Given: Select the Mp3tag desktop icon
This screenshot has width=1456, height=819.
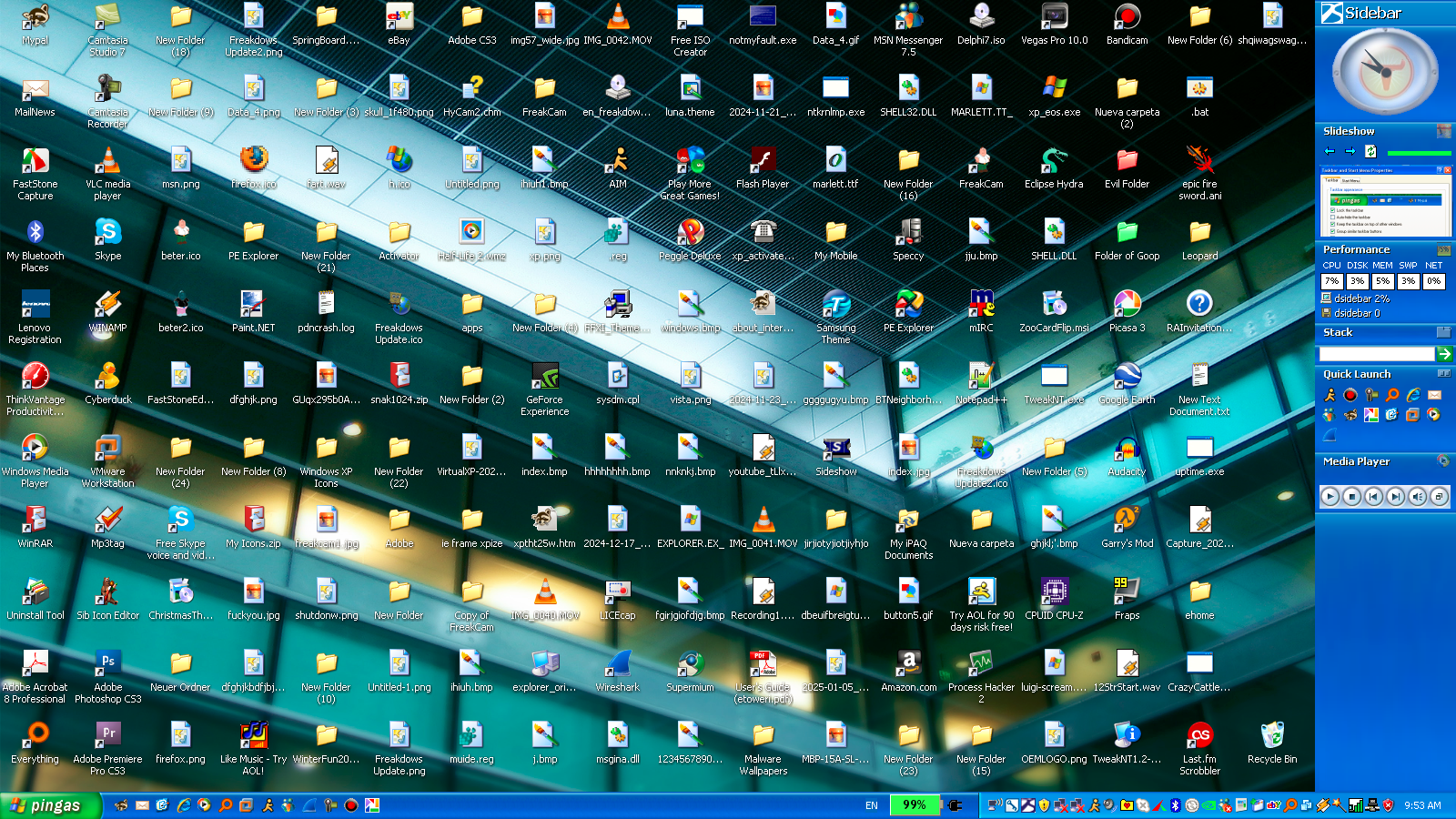Looking at the screenshot, I should 107,528.
